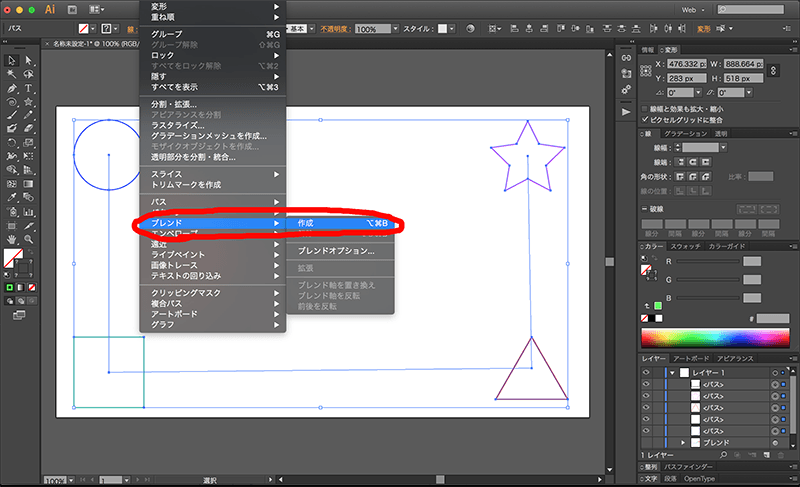
Task: Open the Web workspace switcher dropdown
Action: (x=693, y=10)
